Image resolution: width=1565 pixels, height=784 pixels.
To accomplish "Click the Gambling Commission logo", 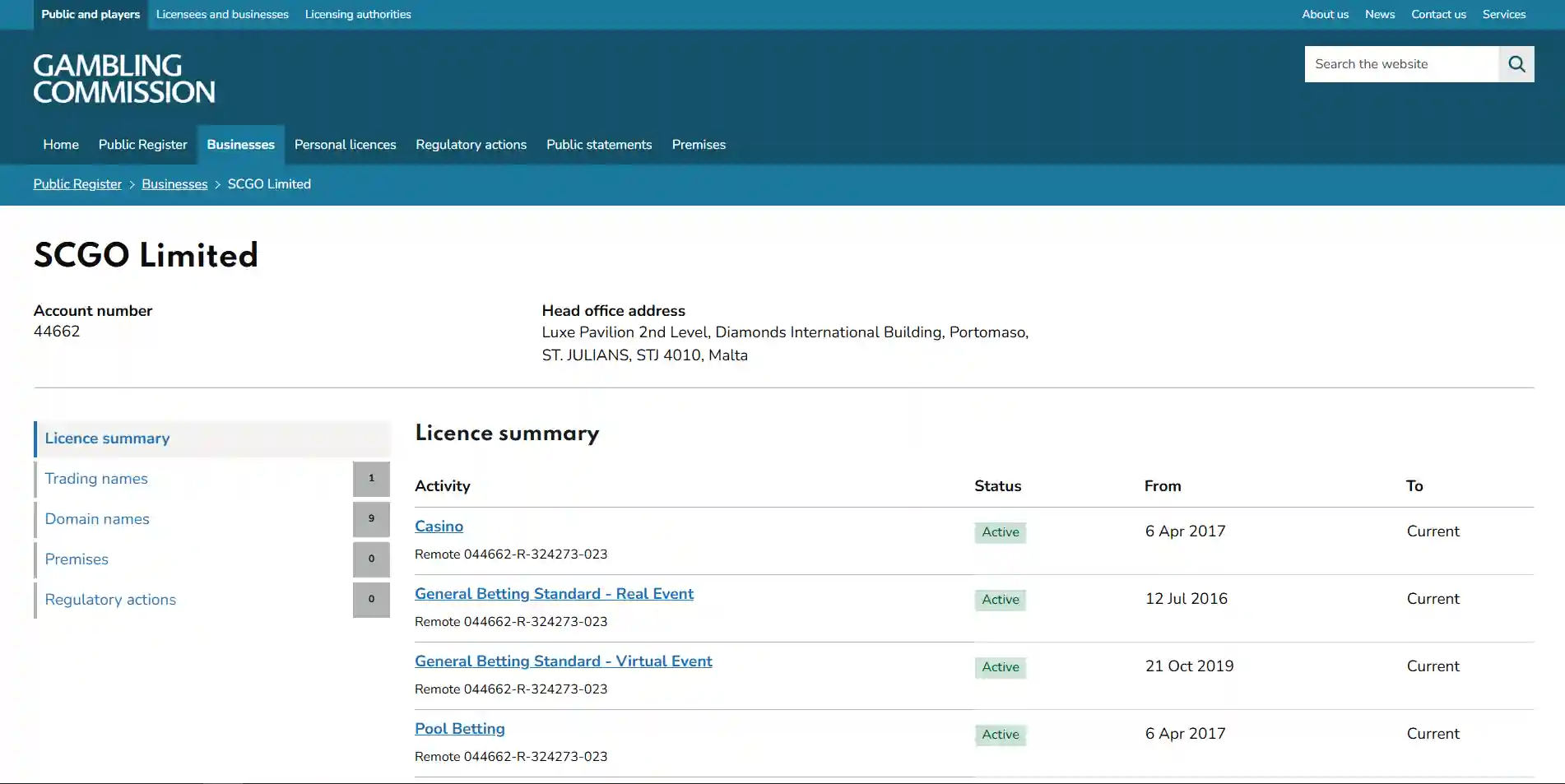I will coord(124,79).
